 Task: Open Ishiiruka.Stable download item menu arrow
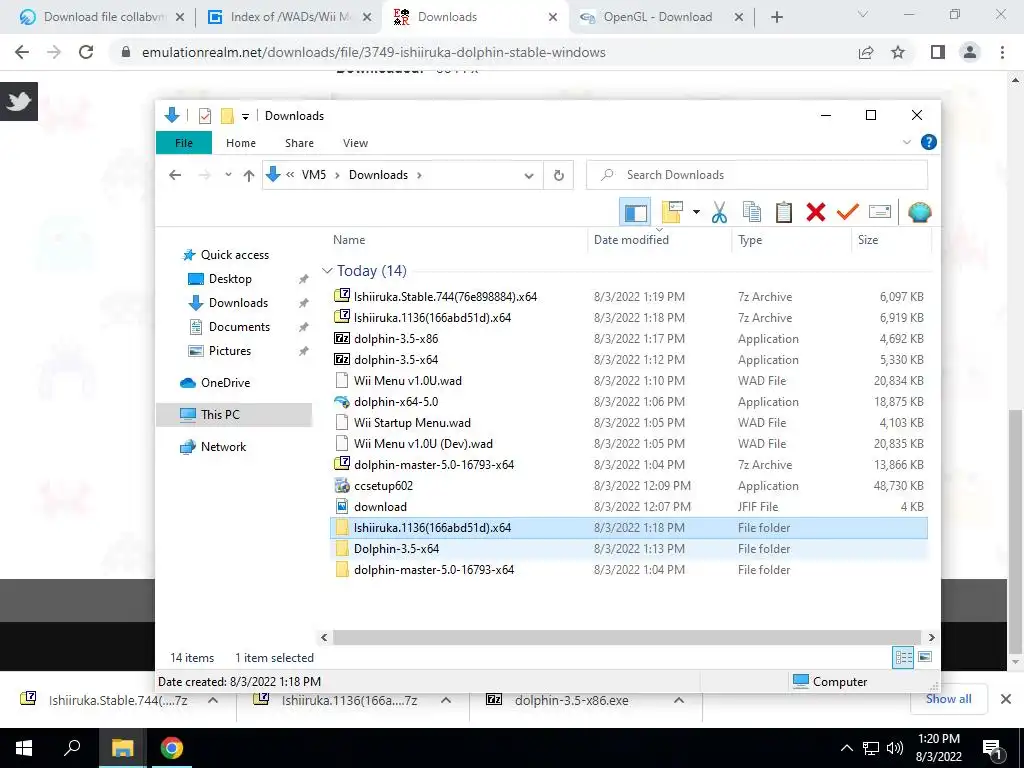[x=213, y=700]
